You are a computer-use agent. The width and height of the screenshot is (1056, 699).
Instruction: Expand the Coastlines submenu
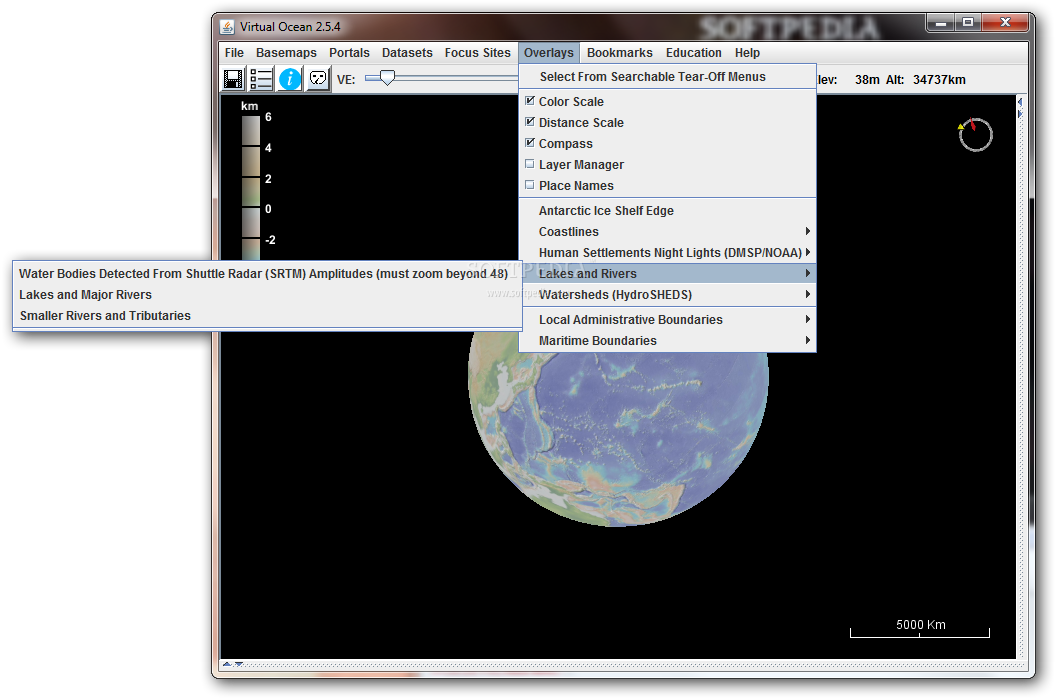[x=667, y=232]
